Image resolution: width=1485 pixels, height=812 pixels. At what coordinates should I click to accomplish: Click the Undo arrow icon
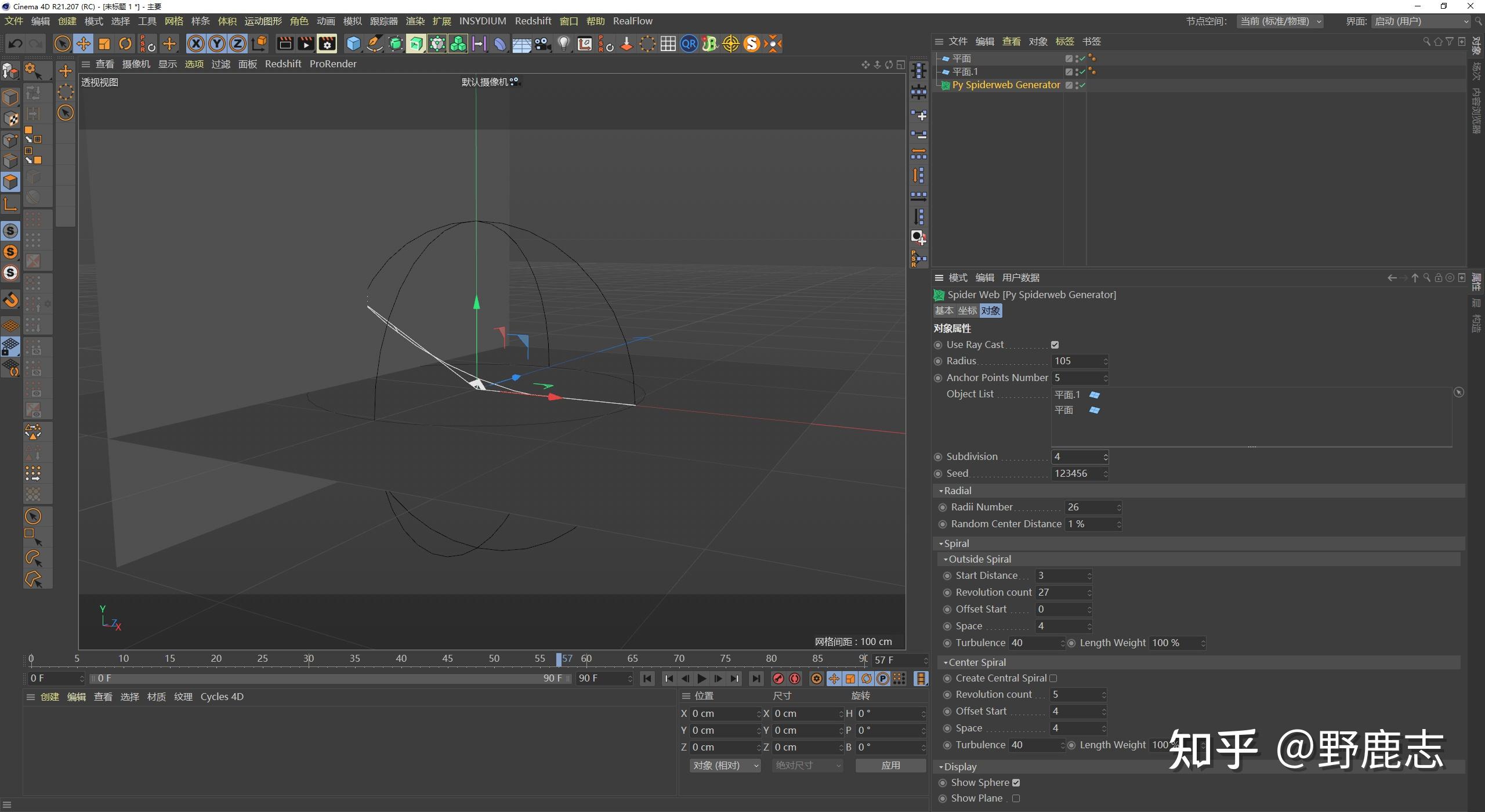coord(16,43)
